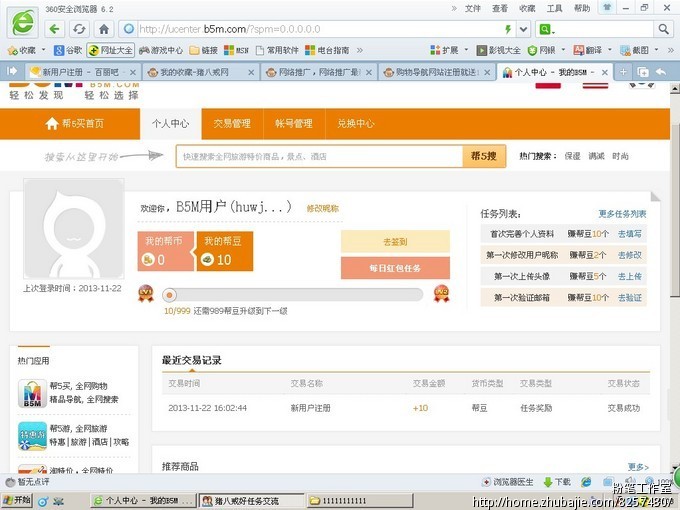Open the 网银 toolbar item
The width and height of the screenshot is (680, 510).
point(541,50)
